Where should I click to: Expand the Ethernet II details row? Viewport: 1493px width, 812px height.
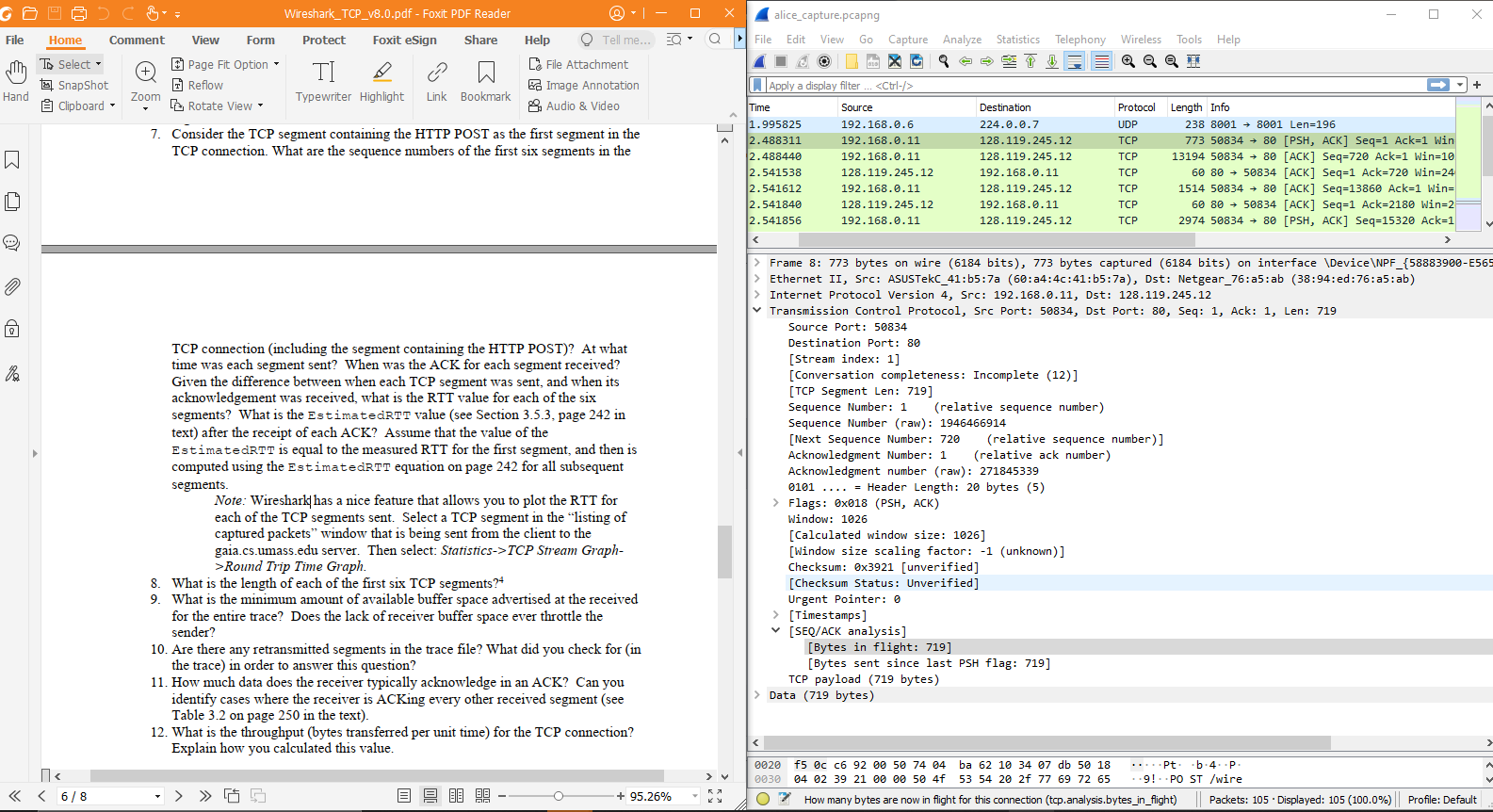click(x=757, y=279)
